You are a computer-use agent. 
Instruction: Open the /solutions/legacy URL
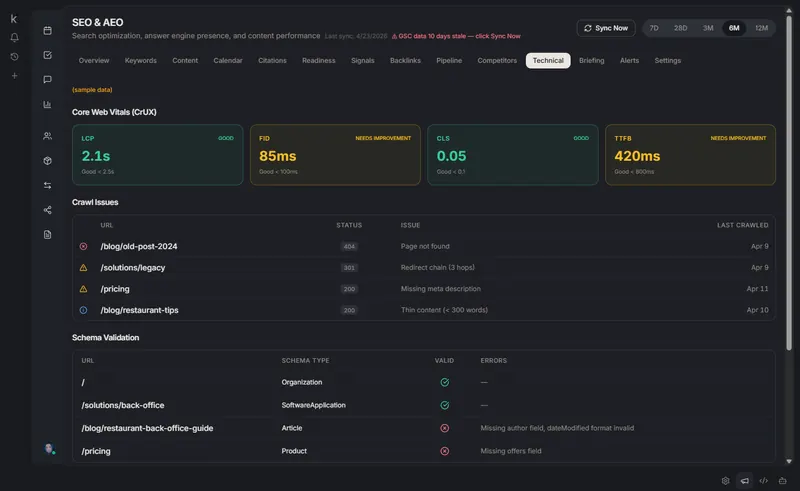(133, 267)
